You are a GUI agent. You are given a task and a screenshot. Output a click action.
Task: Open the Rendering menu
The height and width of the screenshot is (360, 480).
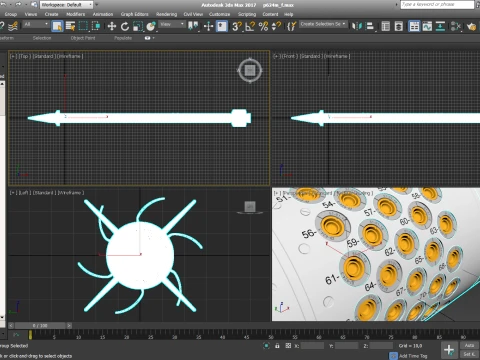point(166,14)
